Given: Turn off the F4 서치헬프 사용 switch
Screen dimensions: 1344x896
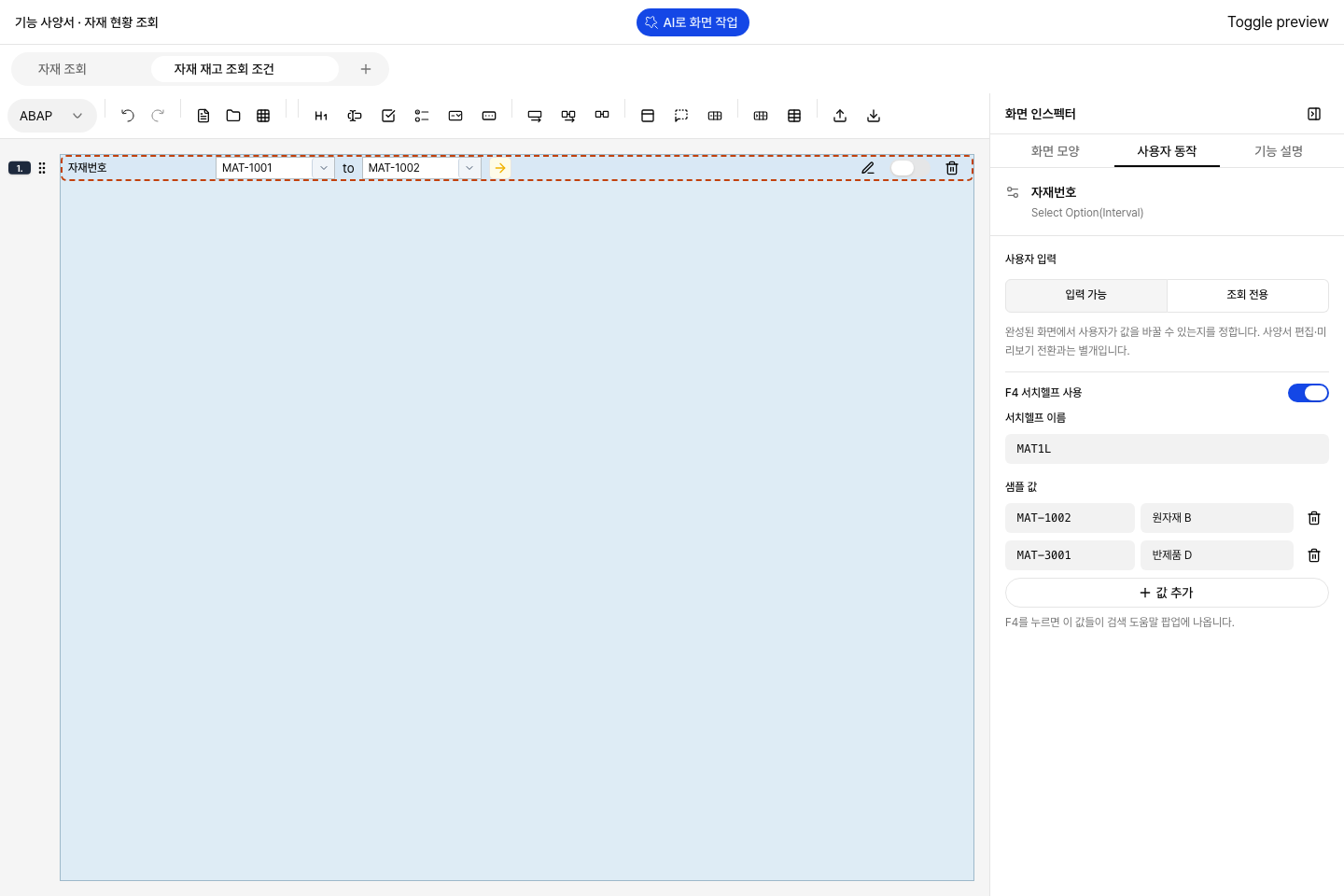Looking at the screenshot, I should 1309,393.
